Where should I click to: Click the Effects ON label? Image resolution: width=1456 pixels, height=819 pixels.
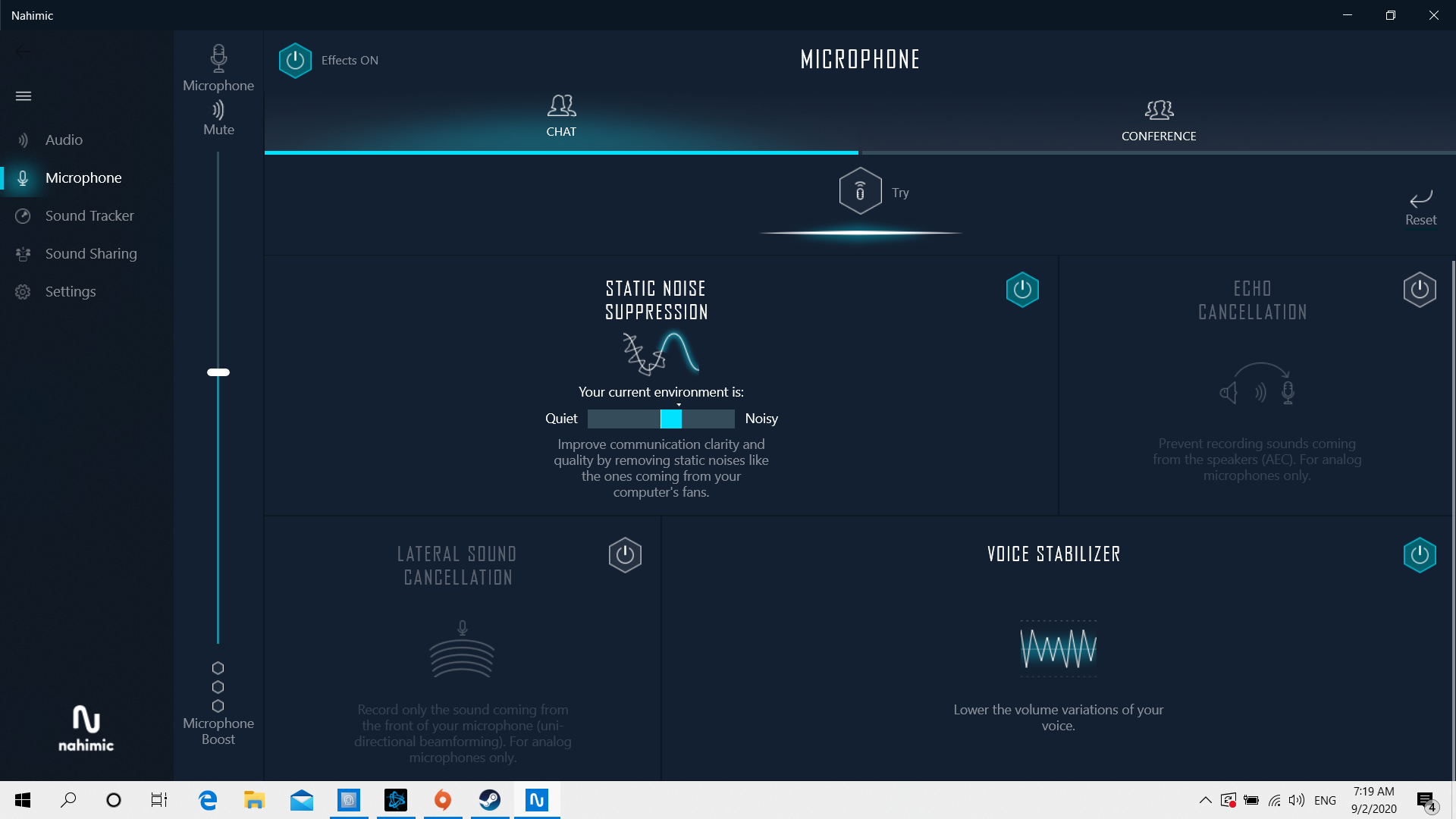(x=350, y=61)
